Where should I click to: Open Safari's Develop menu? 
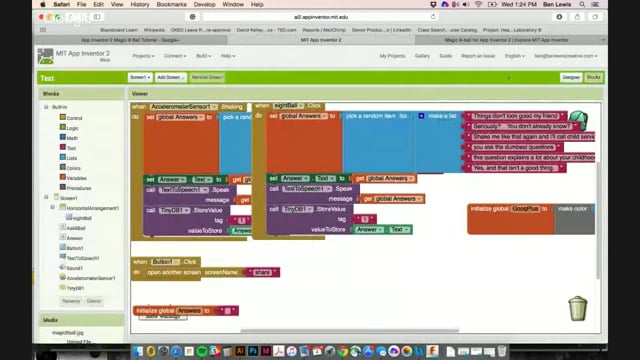(204, 4)
